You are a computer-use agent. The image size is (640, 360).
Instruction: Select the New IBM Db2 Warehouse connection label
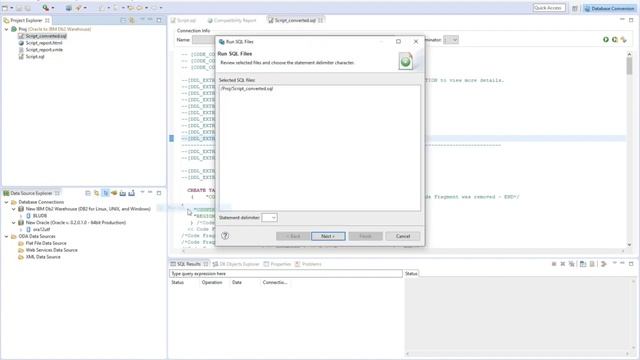click(x=88, y=209)
